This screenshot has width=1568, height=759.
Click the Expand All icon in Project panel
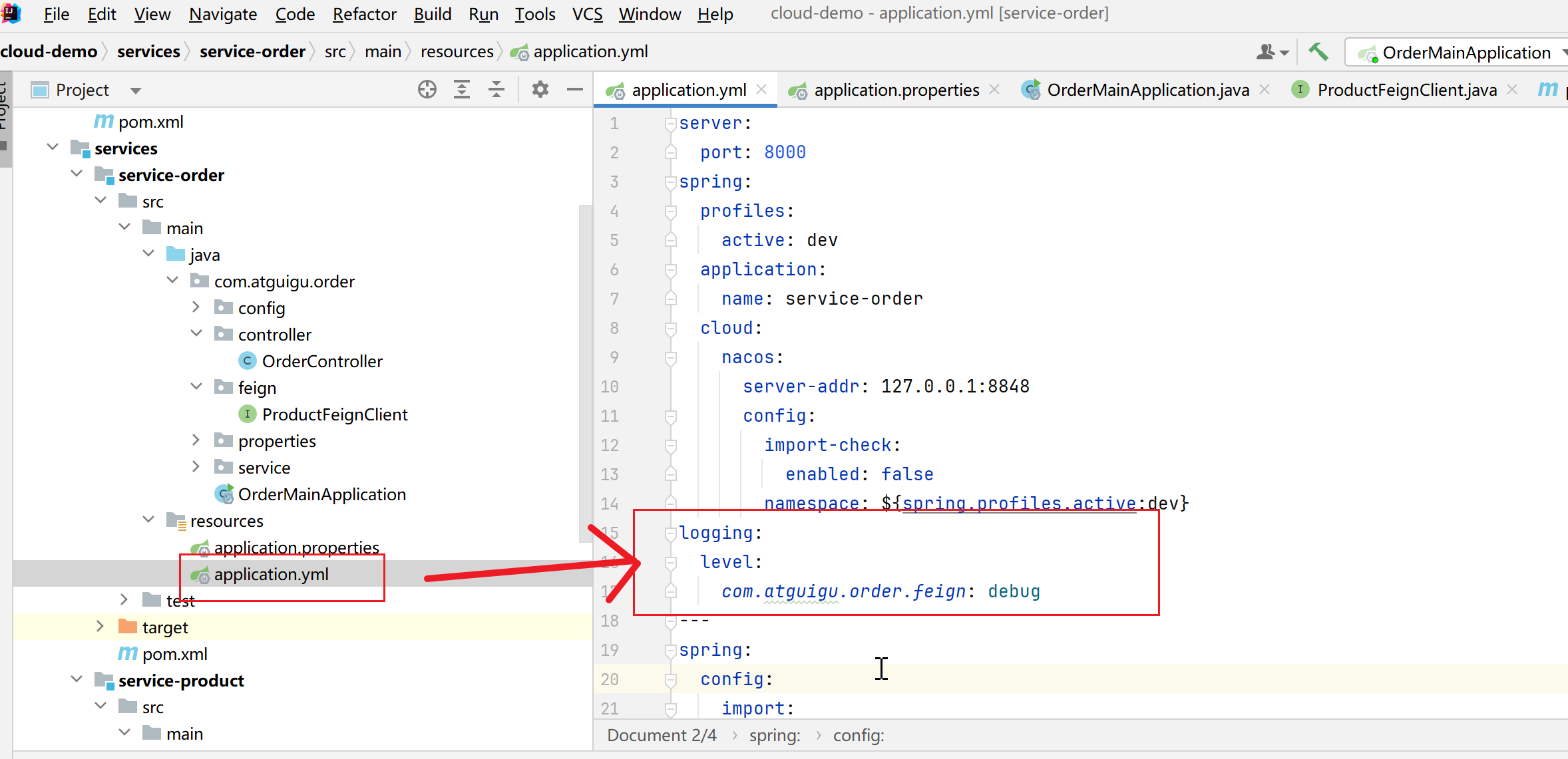tap(462, 89)
